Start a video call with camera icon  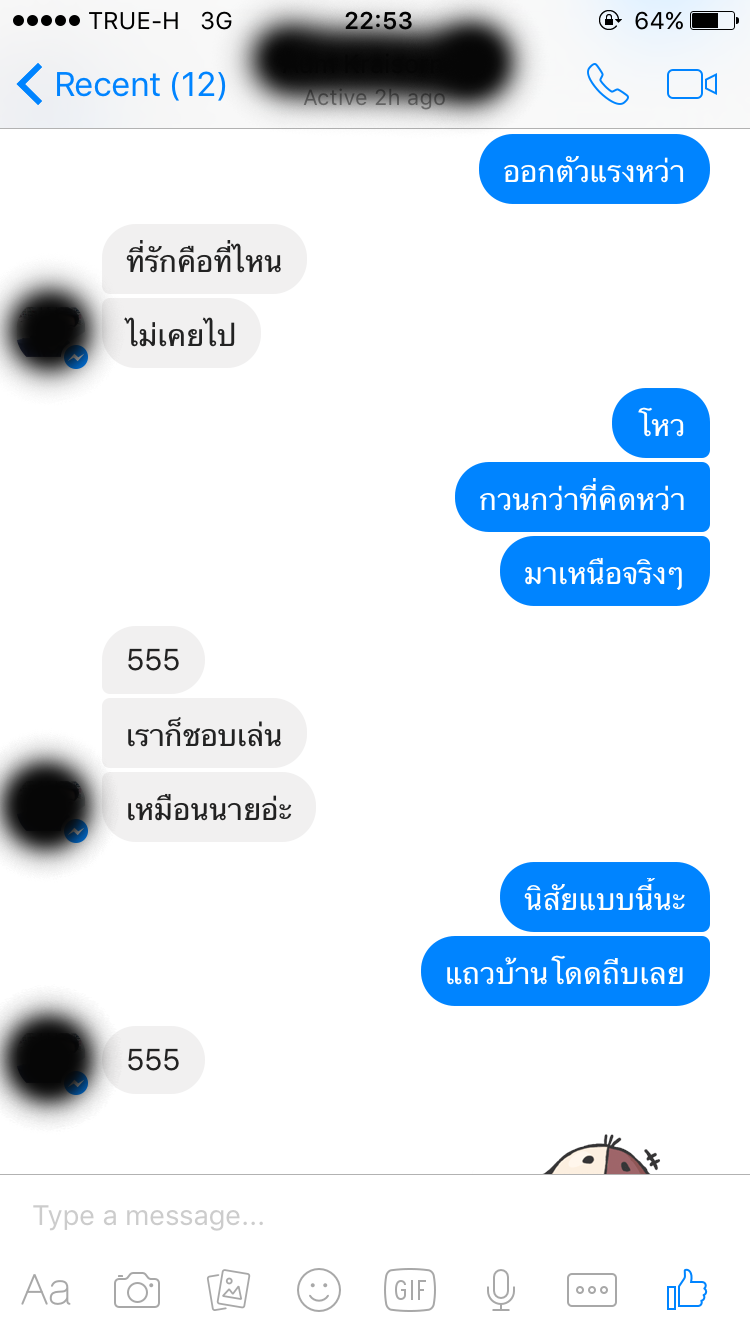[x=692, y=85]
